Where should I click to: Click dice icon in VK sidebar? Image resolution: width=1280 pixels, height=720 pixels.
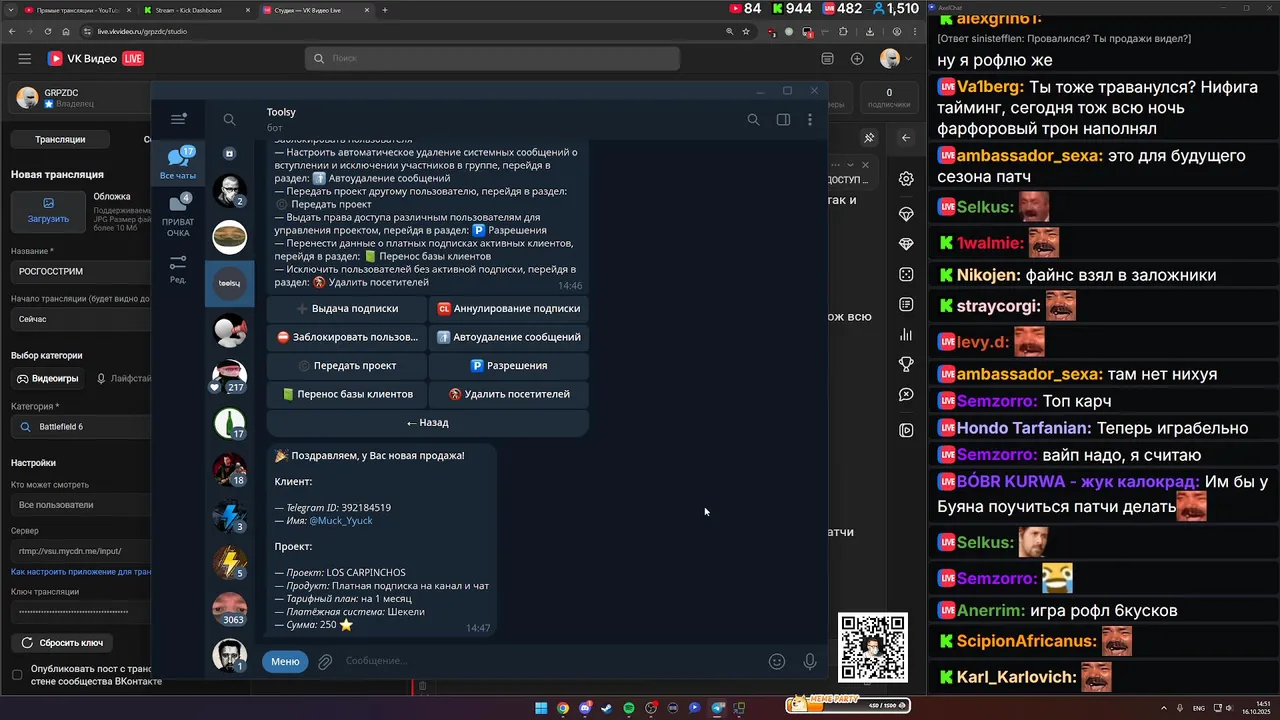point(906,275)
